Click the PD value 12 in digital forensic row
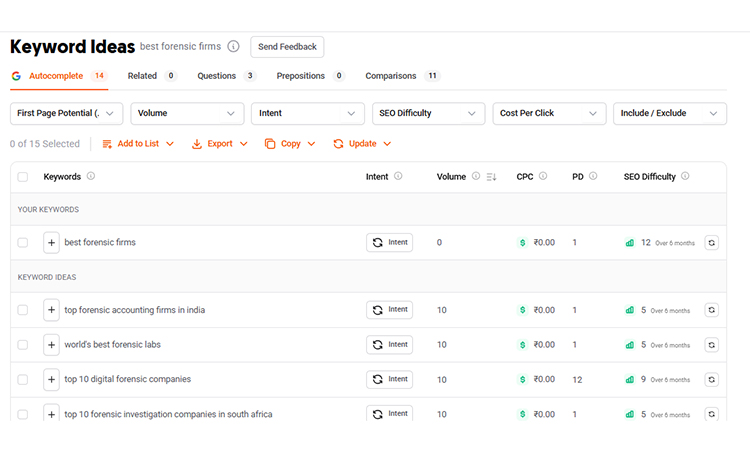Image resolution: width=750 pixels, height=450 pixels. tap(577, 380)
